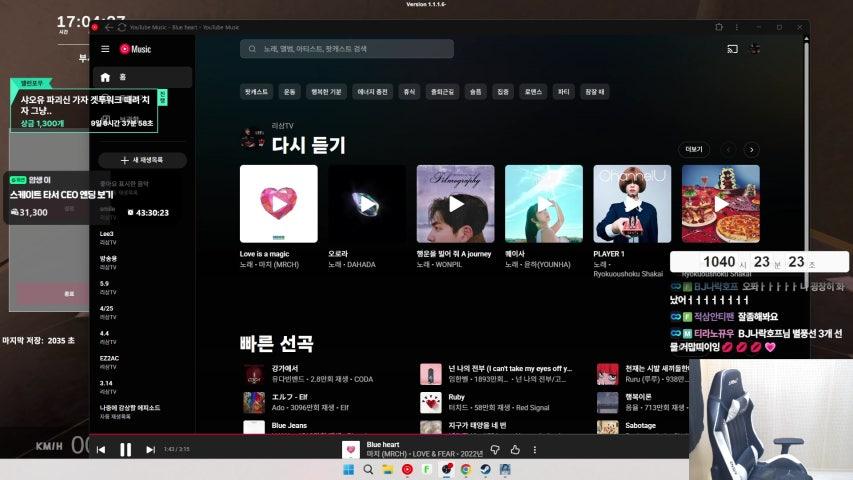The width and height of the screenshot is (853, 480).
Task: Play the 행운을 빌어 줘 WONPIL thumbnail
Action: [455, 204]
